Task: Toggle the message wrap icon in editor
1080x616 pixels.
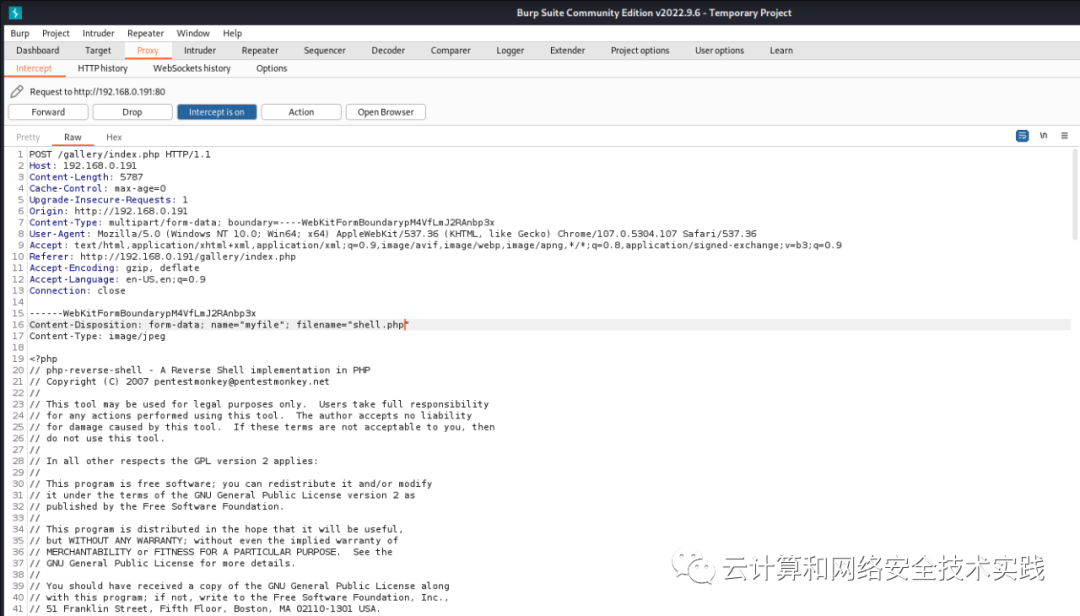Action: click(1022, 136)
